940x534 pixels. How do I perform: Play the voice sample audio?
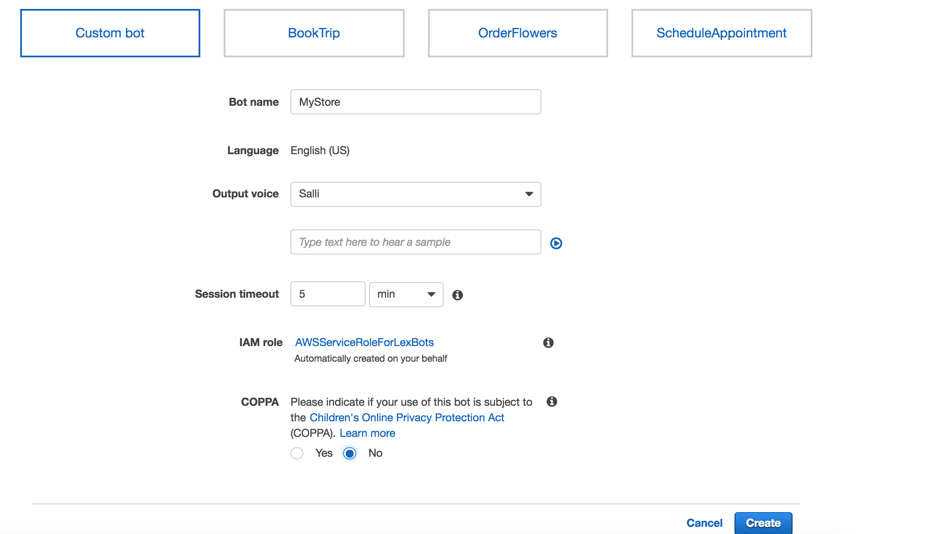click(x=556, y=243)
